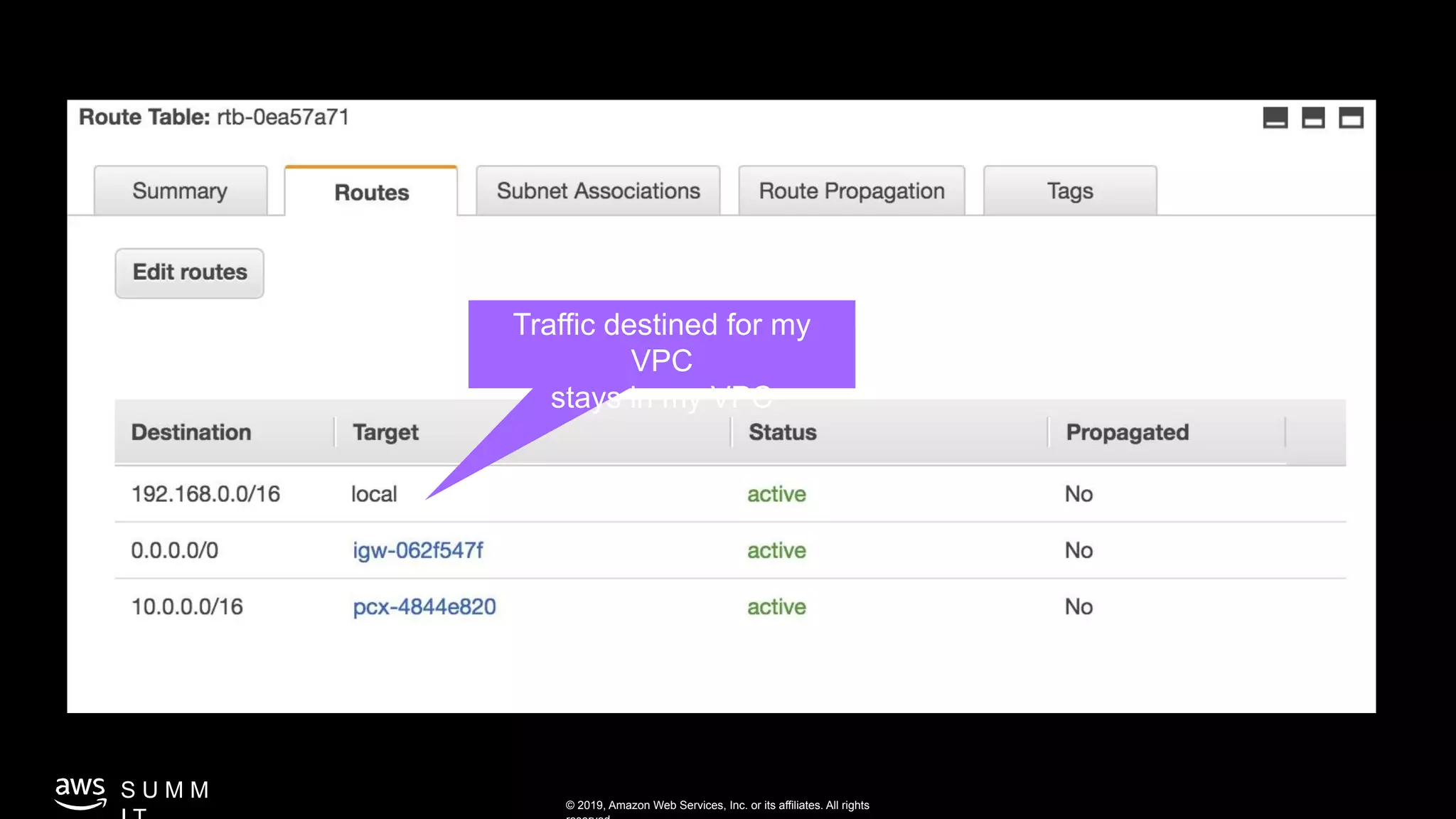Sort by the Target column header
Viewport: 1456px width, 819px height.
(386, 432)
